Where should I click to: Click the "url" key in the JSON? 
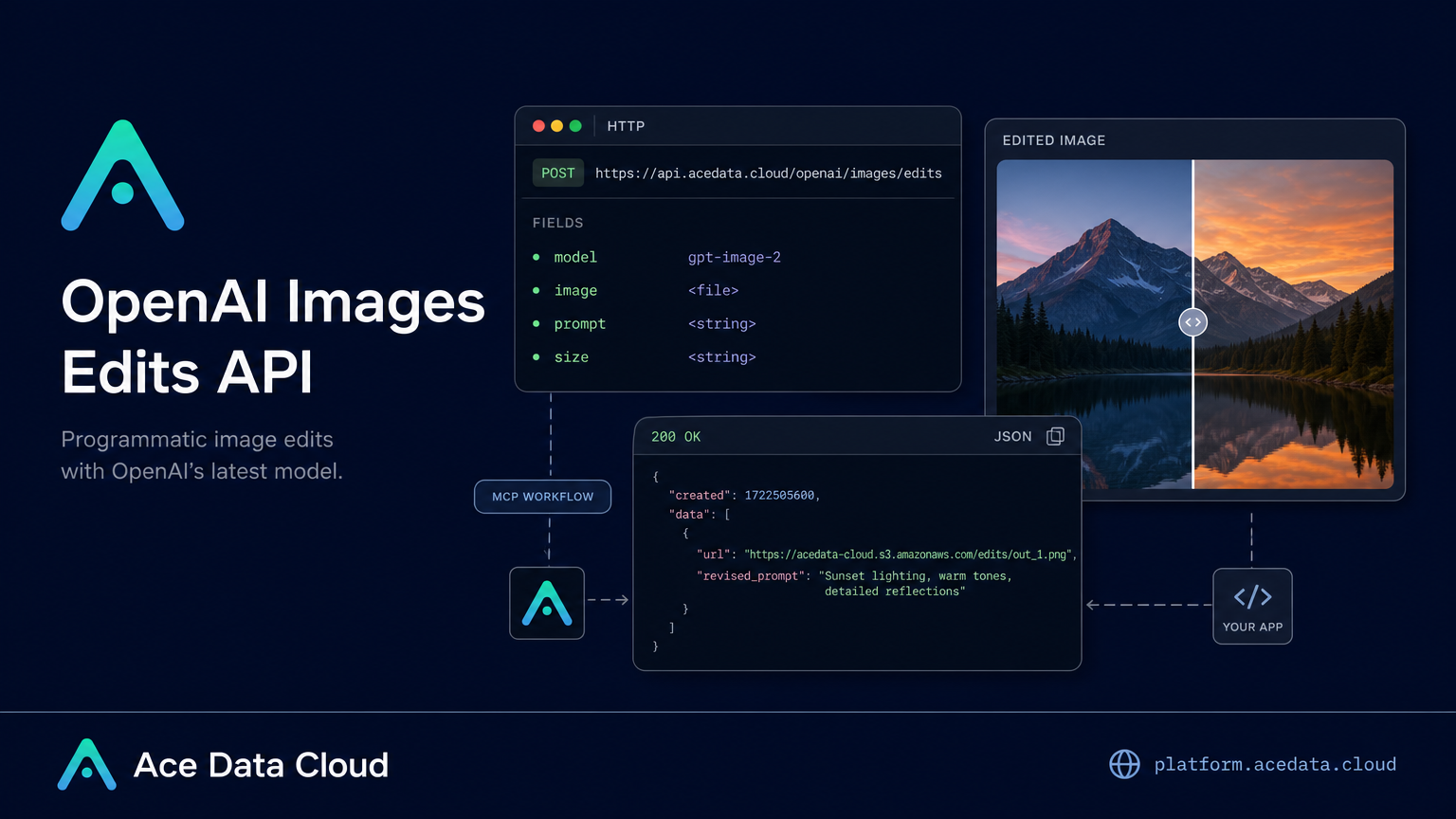coord(714,555)
